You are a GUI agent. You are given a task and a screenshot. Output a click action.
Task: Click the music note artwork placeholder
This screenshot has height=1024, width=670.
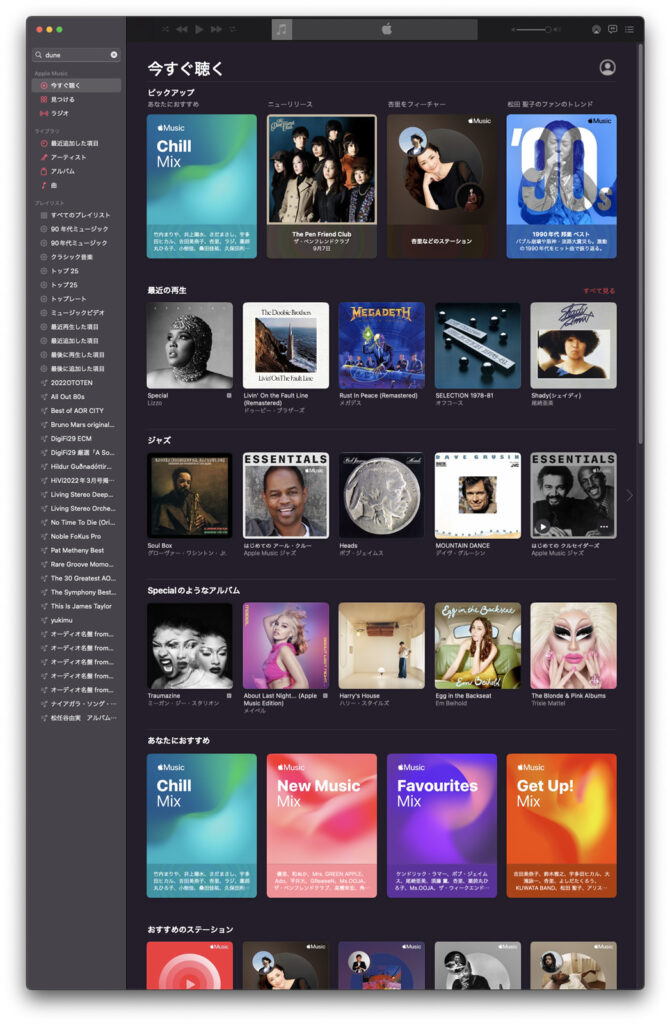[281, 29]
